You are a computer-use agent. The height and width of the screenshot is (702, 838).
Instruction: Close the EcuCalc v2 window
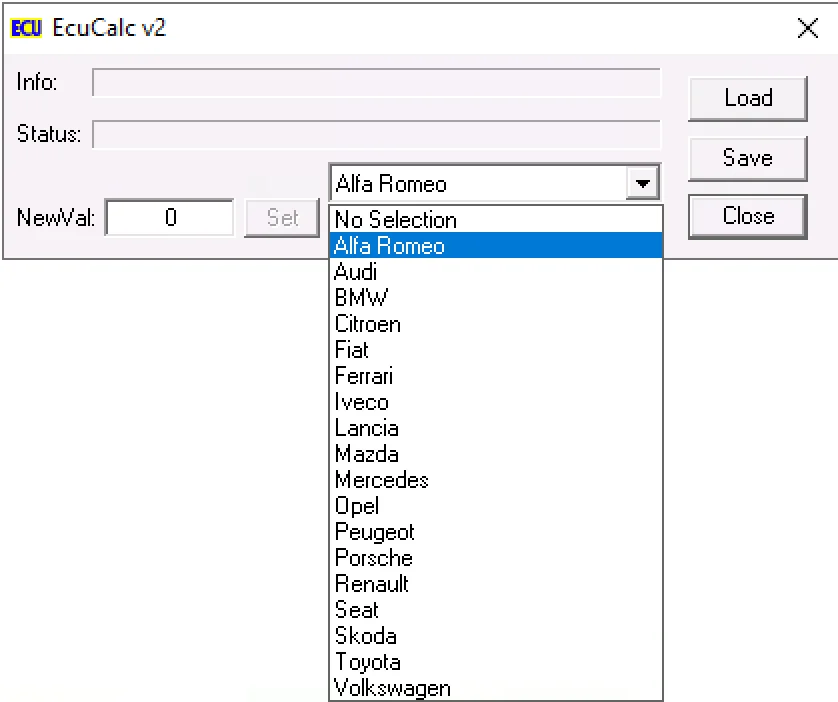coord(808,28)
